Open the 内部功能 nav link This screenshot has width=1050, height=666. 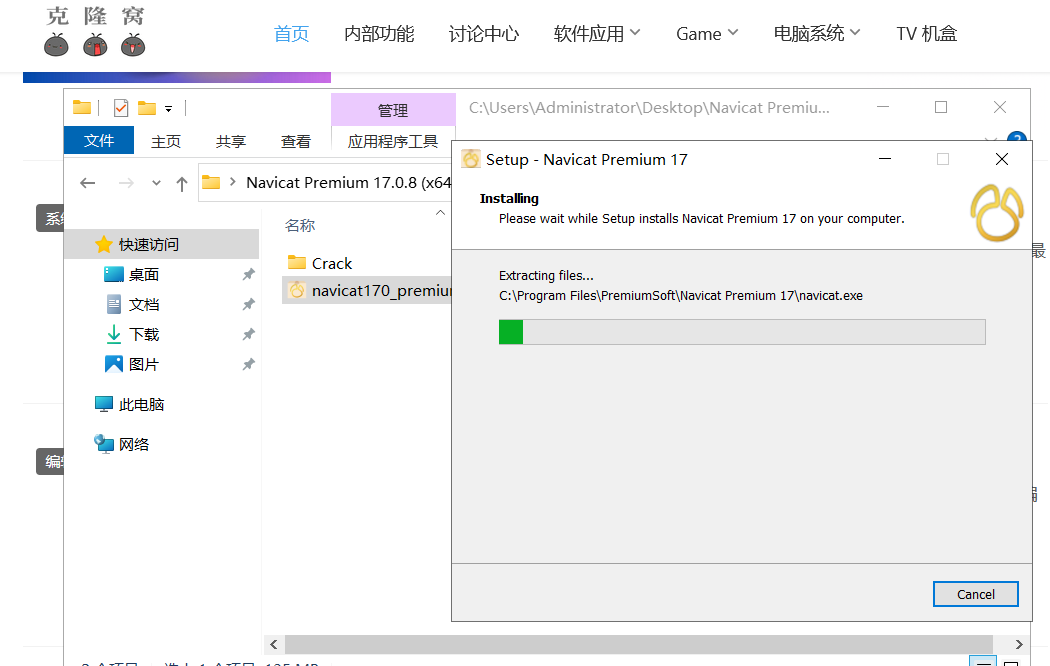click(379, 33)
